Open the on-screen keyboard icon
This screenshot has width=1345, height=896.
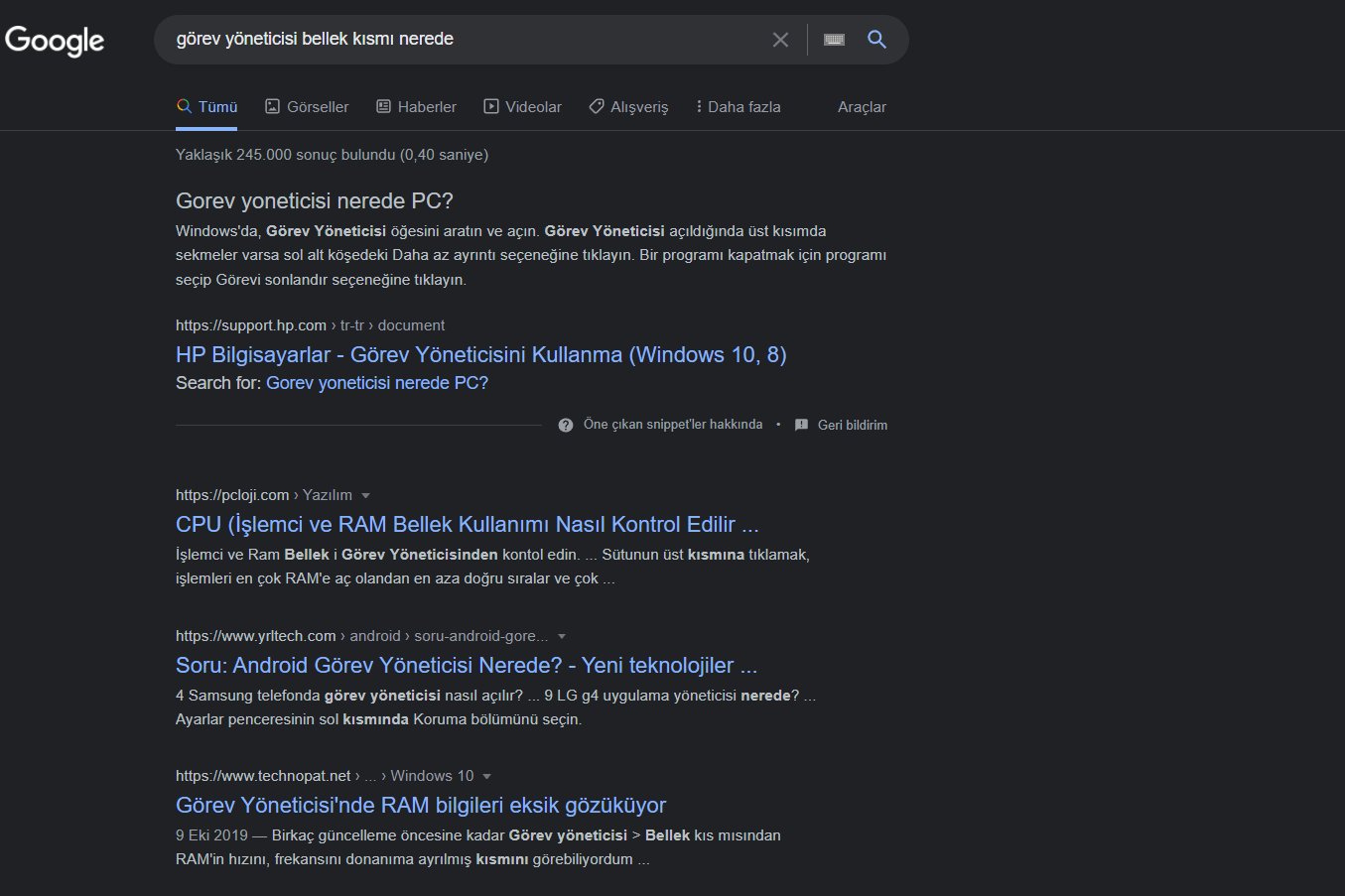pos(834,40)
